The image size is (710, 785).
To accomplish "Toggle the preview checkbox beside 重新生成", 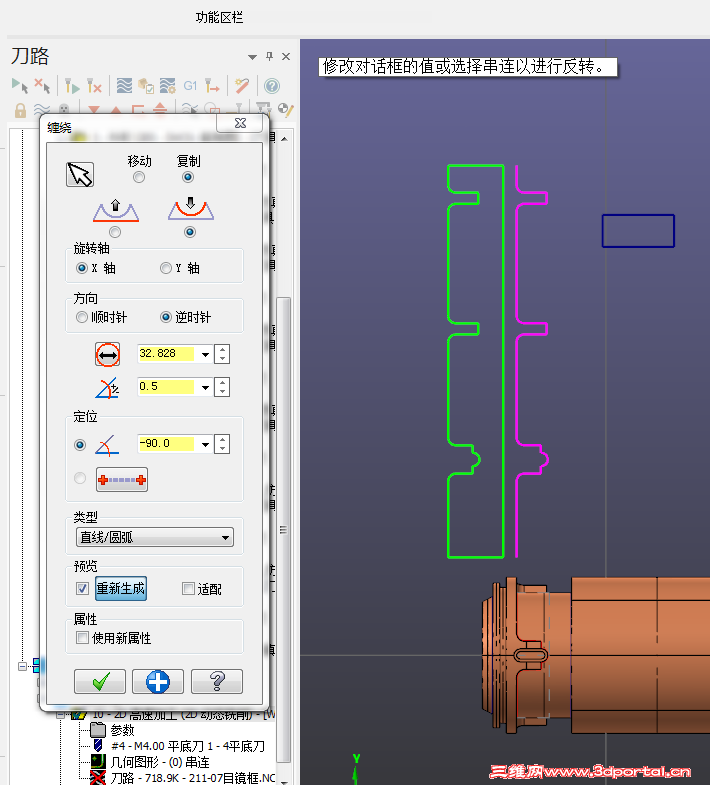I will pos(82,588).
